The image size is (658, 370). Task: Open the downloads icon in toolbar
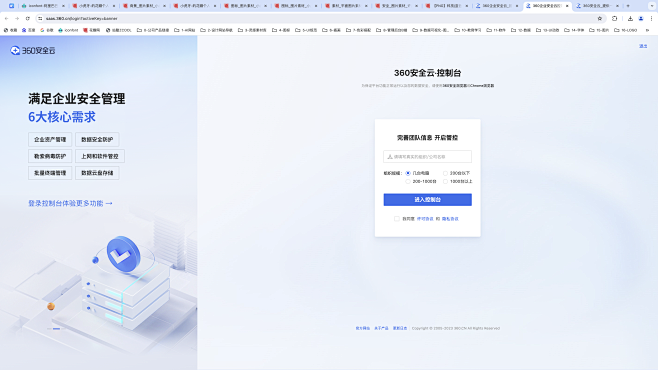630,18
